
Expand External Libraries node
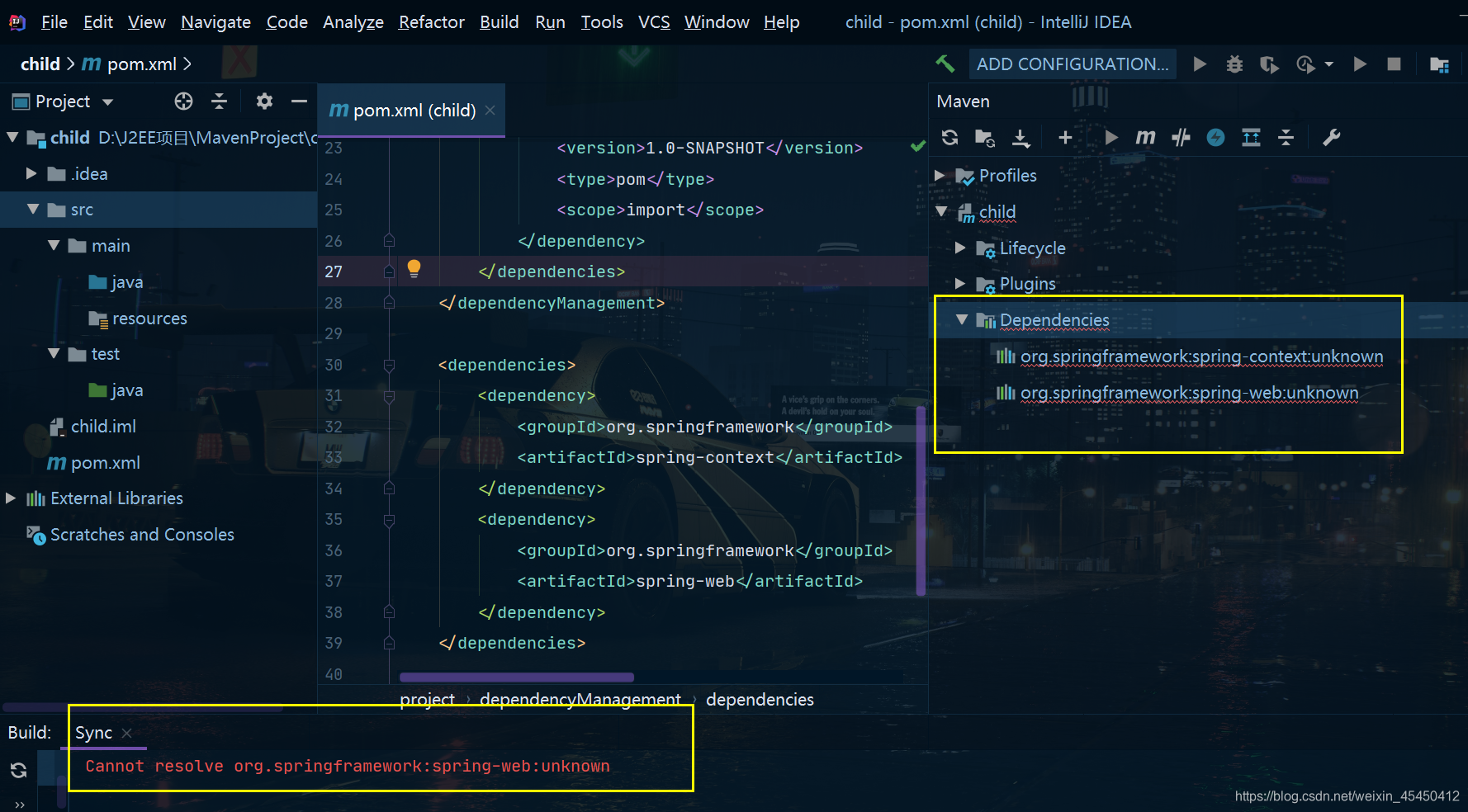11,498
